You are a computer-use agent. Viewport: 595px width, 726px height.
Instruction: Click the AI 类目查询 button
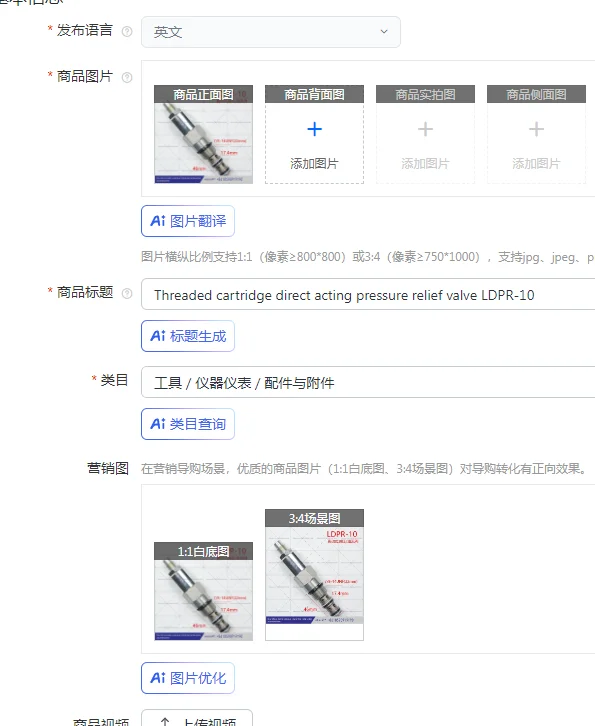point(188,424)
